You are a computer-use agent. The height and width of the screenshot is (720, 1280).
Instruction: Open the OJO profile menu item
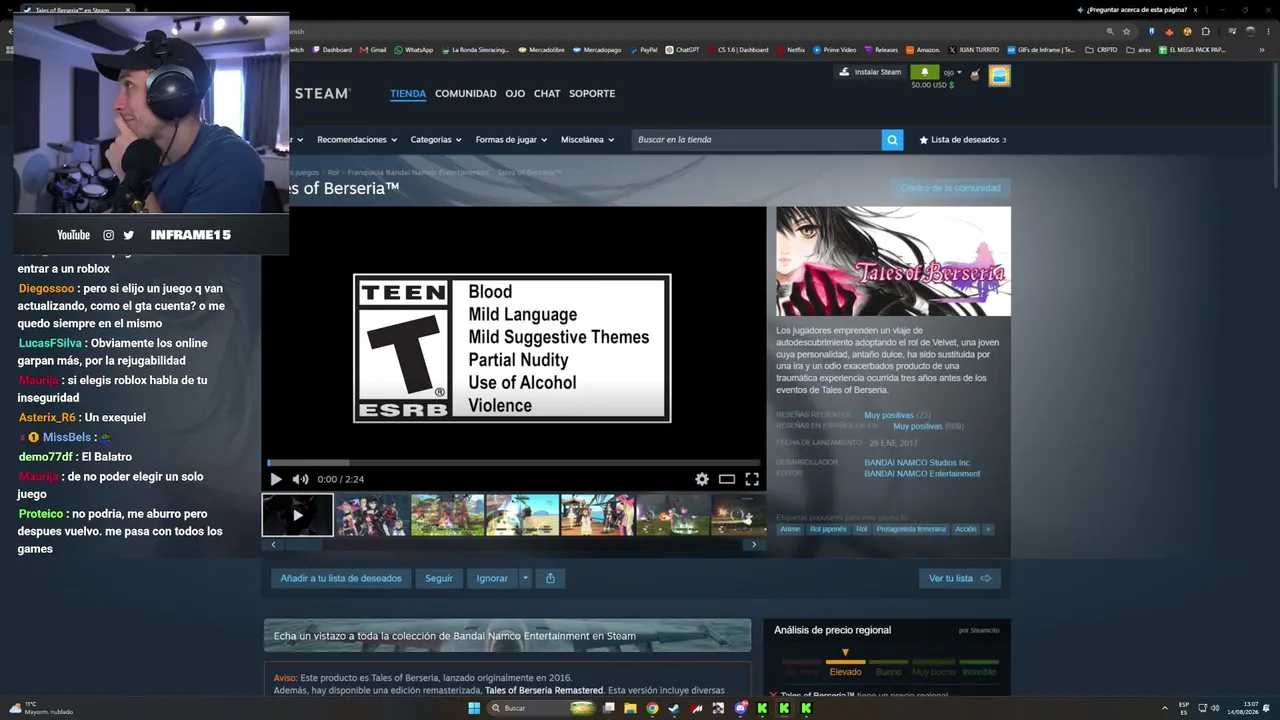[x=515, y=94]
